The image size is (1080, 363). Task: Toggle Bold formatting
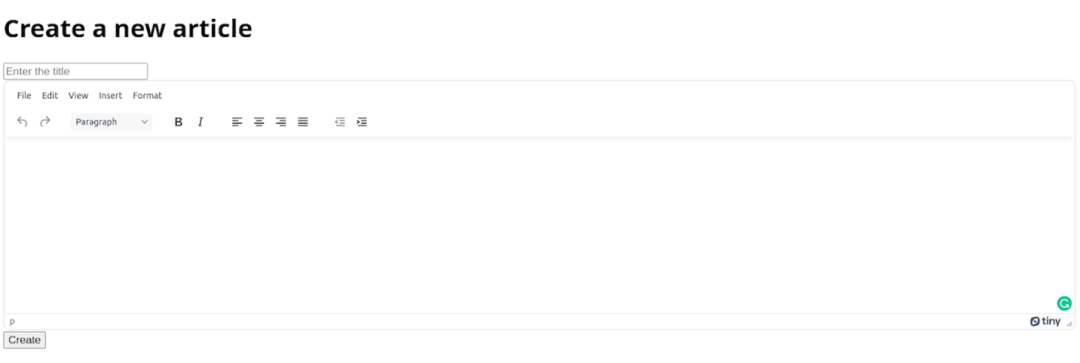tap(178, 122)
